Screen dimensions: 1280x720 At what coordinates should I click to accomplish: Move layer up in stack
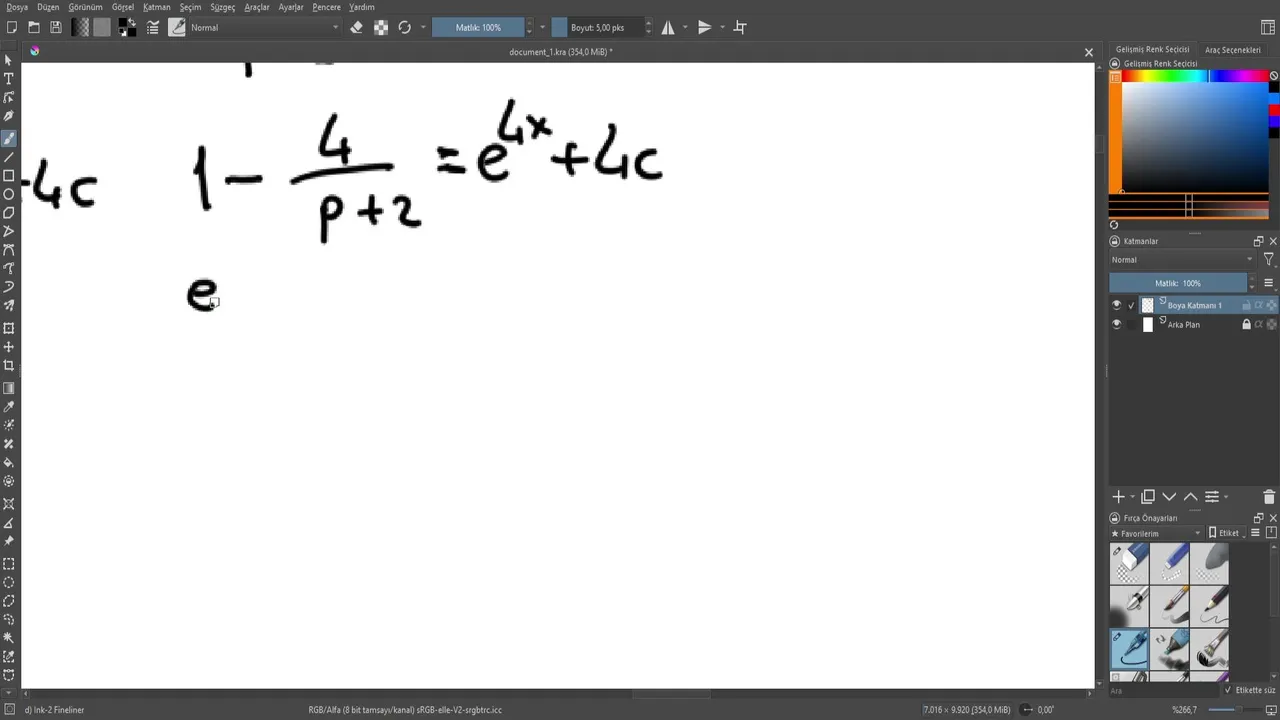pos(1190,497)
